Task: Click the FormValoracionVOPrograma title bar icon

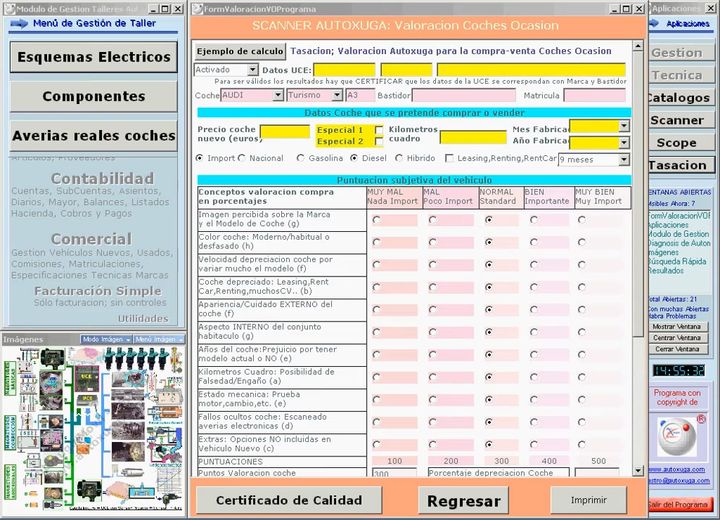Action: point(197,9)
